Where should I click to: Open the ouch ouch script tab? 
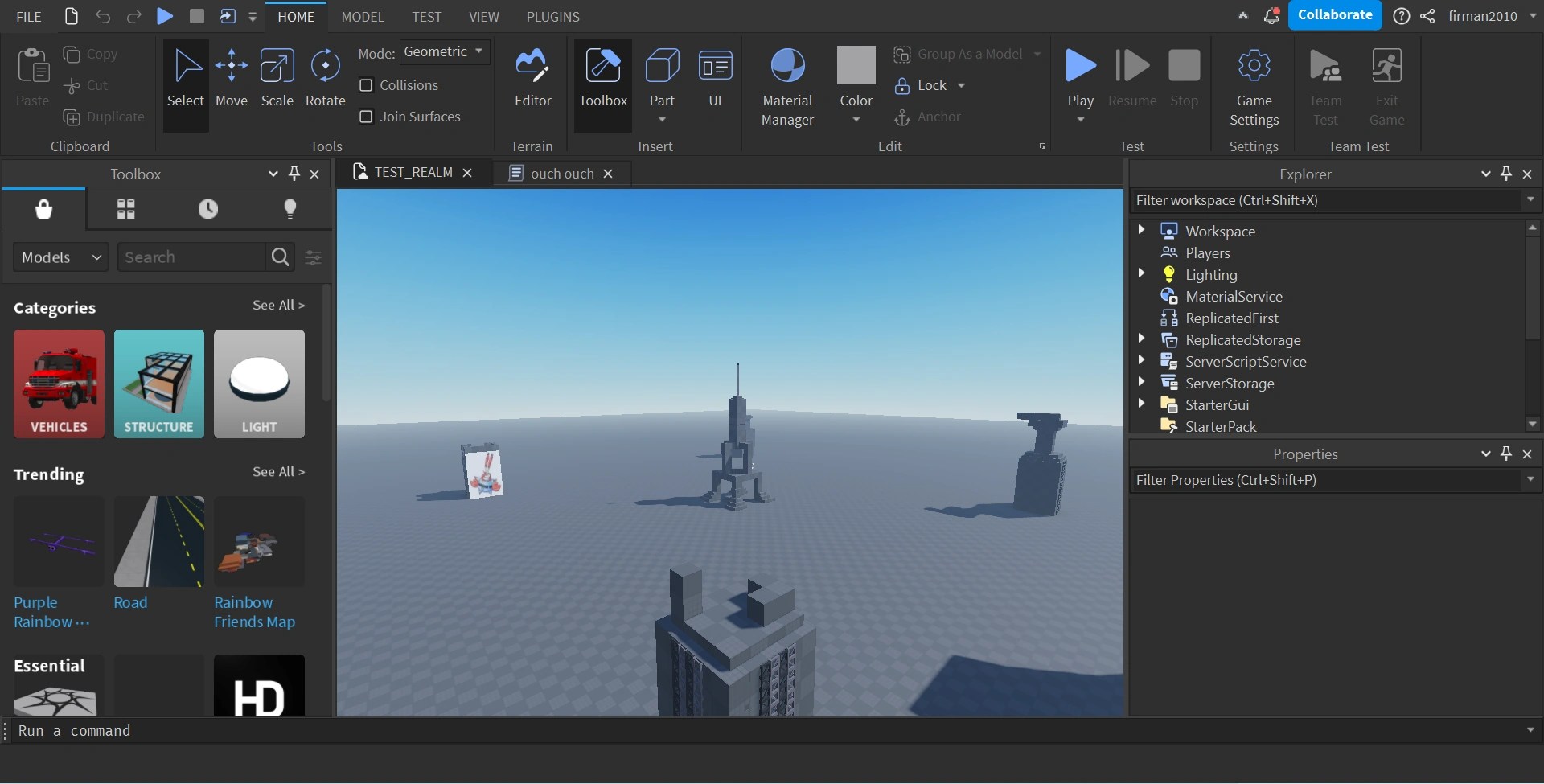coord(561,173)
